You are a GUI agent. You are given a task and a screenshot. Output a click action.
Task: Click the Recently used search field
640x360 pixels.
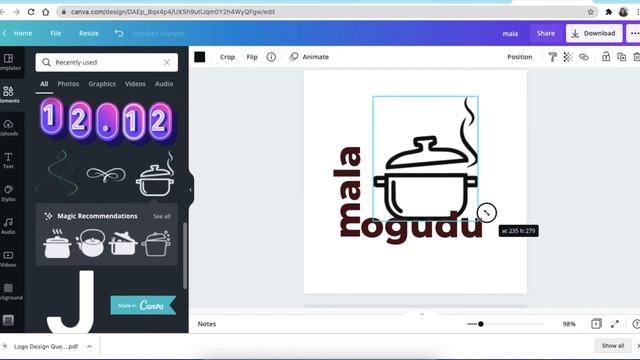(106, 62)
